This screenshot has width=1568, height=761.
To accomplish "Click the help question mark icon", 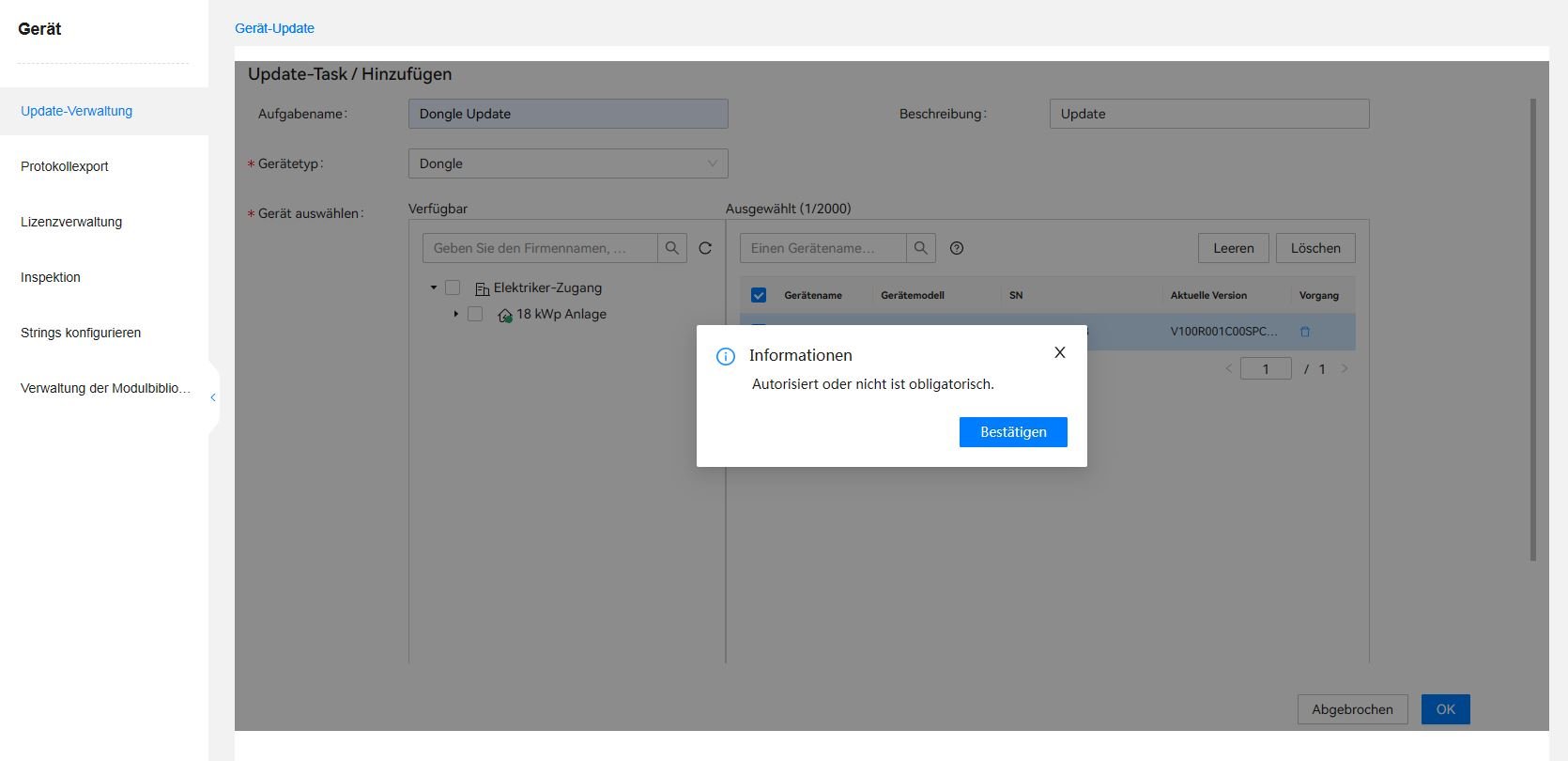I will (957, 248).
